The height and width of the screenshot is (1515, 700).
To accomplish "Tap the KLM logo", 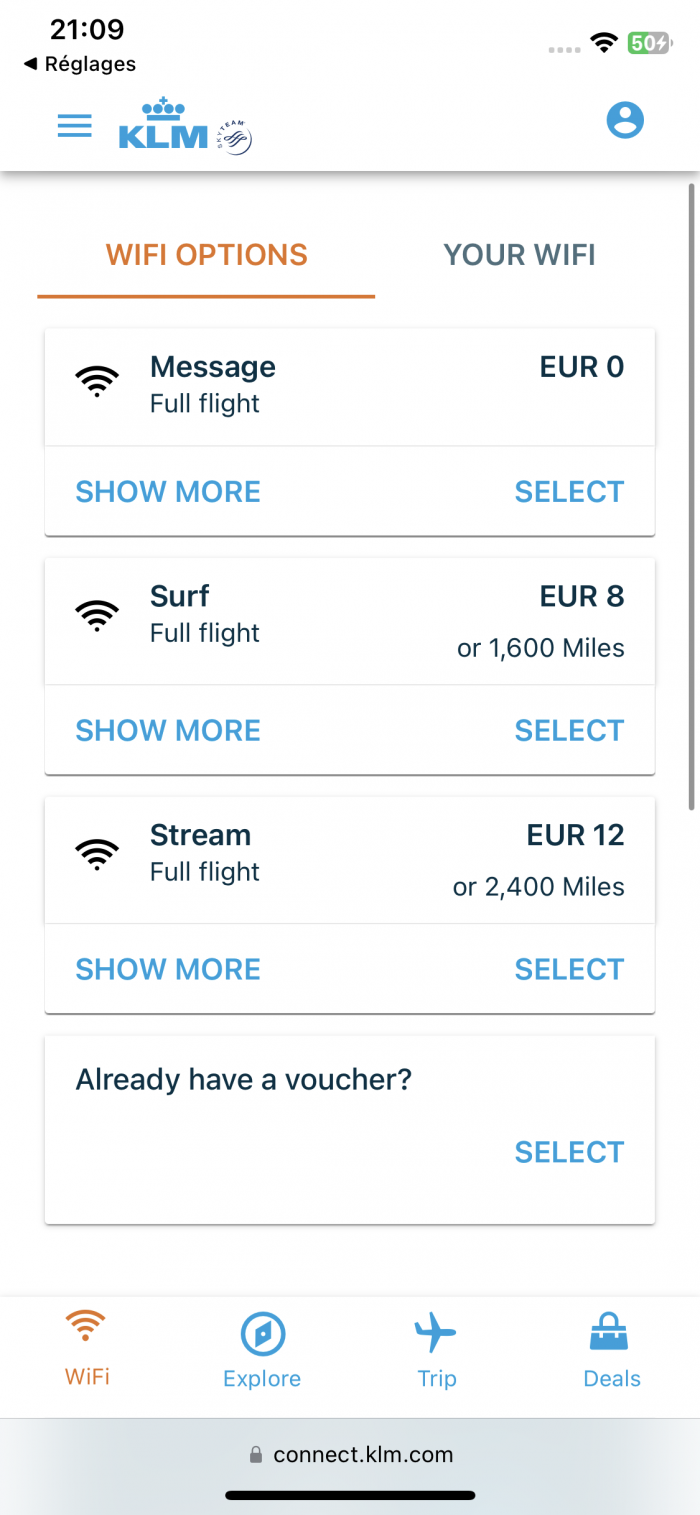I will [185, 125].
